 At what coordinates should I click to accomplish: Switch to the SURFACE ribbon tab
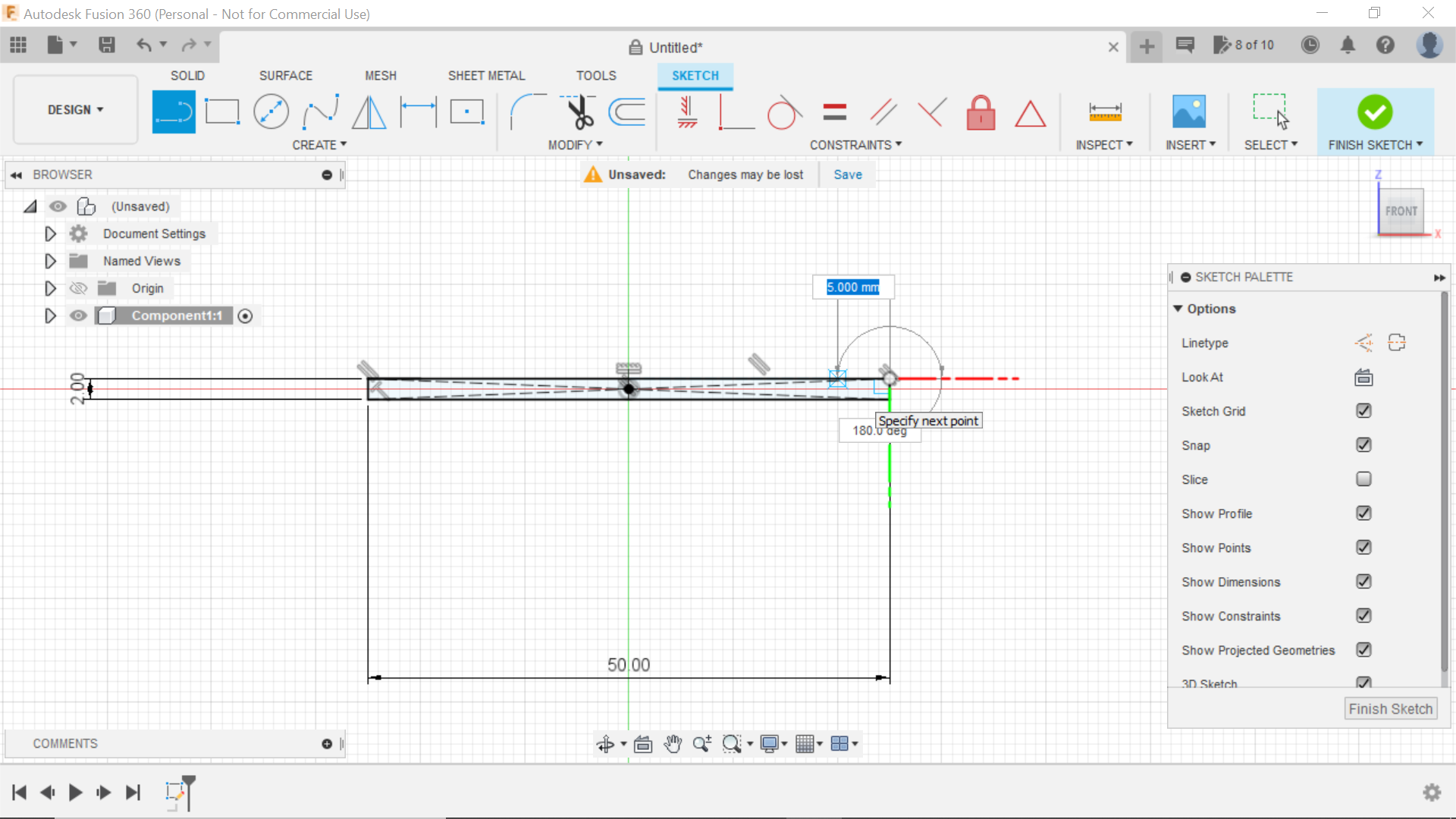click(286, 75)
